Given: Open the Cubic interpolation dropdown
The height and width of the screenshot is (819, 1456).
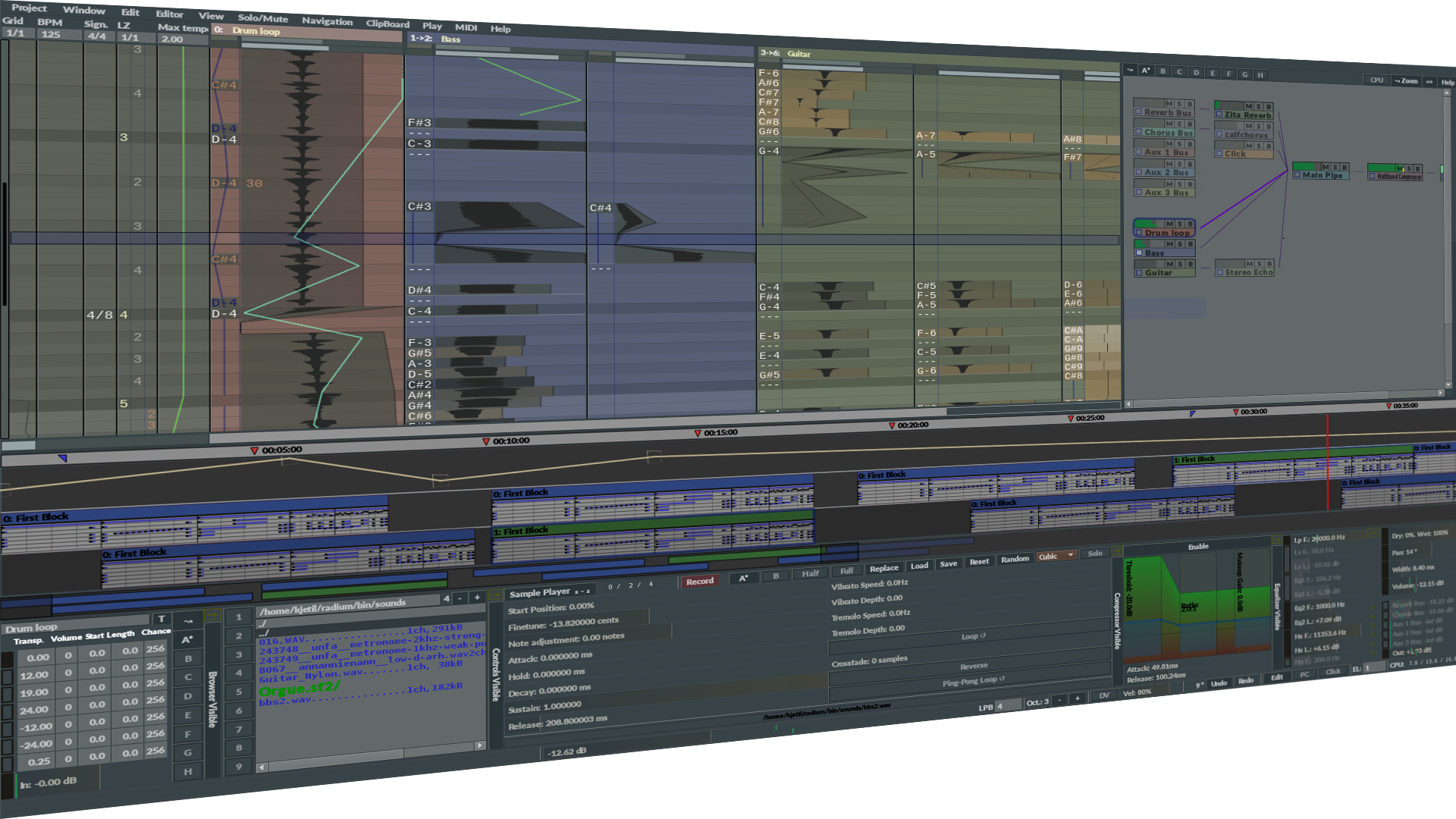Looking at the screenshot, I should pos(1056,556).
